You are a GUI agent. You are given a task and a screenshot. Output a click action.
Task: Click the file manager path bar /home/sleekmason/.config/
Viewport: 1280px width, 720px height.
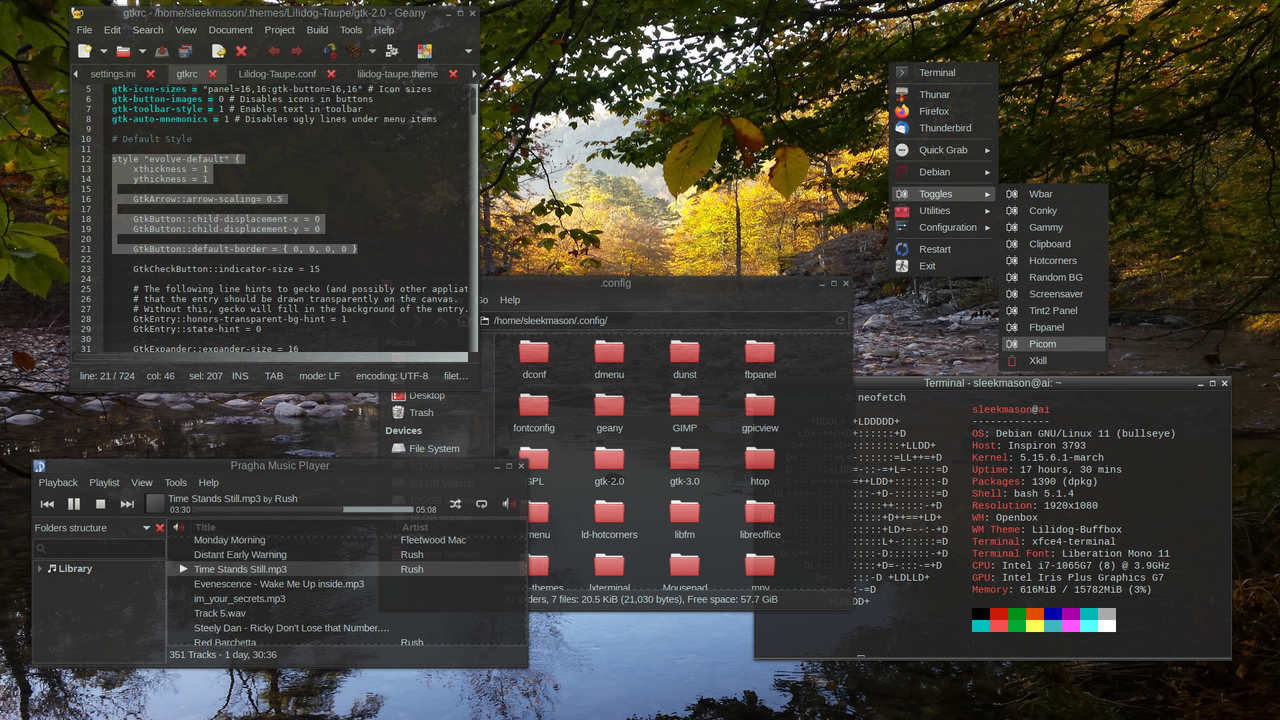click(663, 321)
